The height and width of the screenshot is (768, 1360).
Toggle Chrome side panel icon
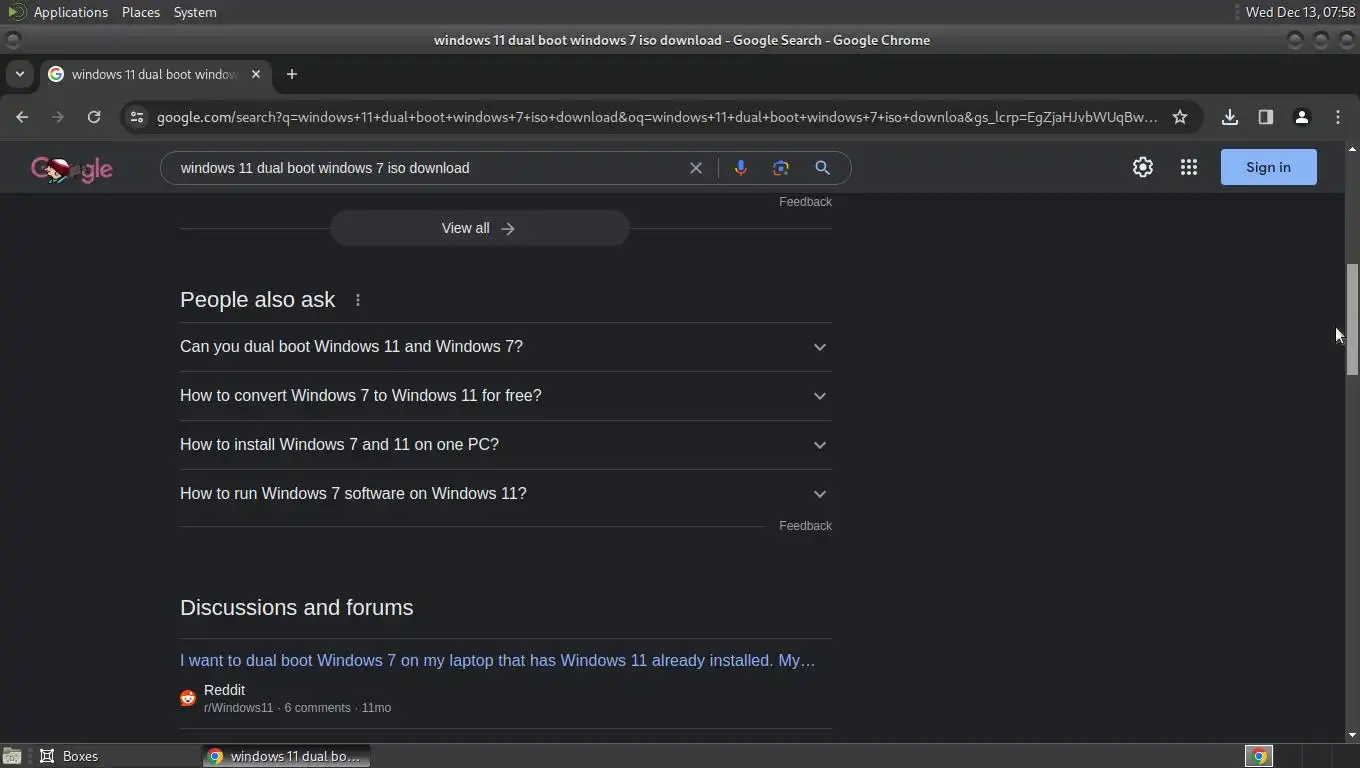pyautogui.click(x=1266, y=117)
